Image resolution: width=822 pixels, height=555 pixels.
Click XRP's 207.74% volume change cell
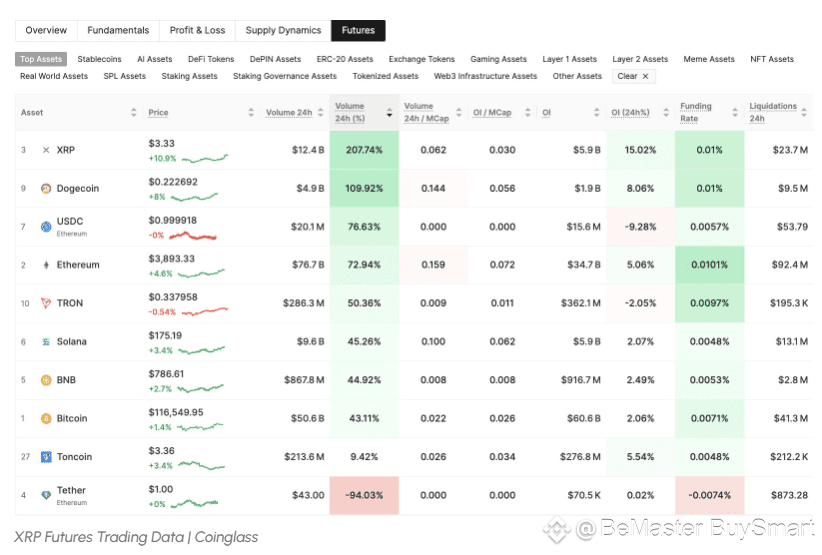pos(364,150)
